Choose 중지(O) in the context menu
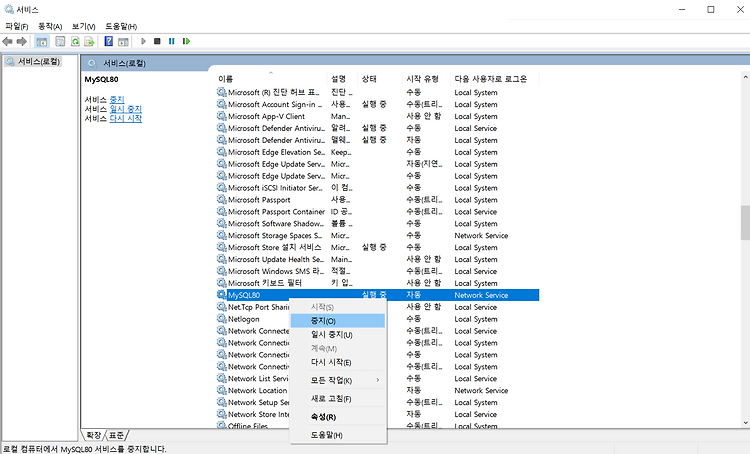This screenshot has height=454, width=750. point(338,321)
